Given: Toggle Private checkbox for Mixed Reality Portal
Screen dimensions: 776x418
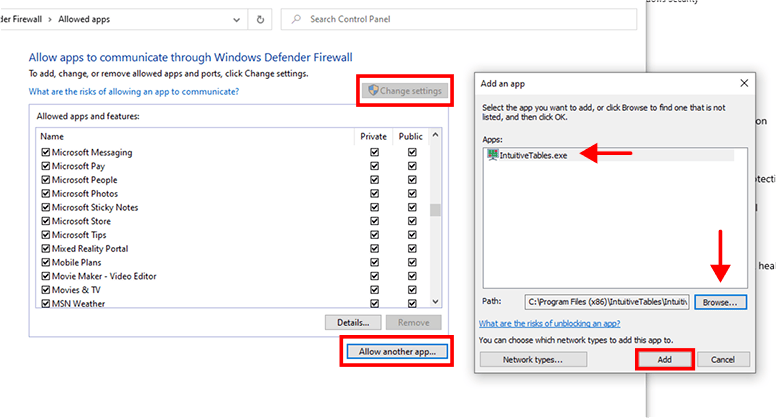Looking at the screenshot, I should click(x=375, y=249).
